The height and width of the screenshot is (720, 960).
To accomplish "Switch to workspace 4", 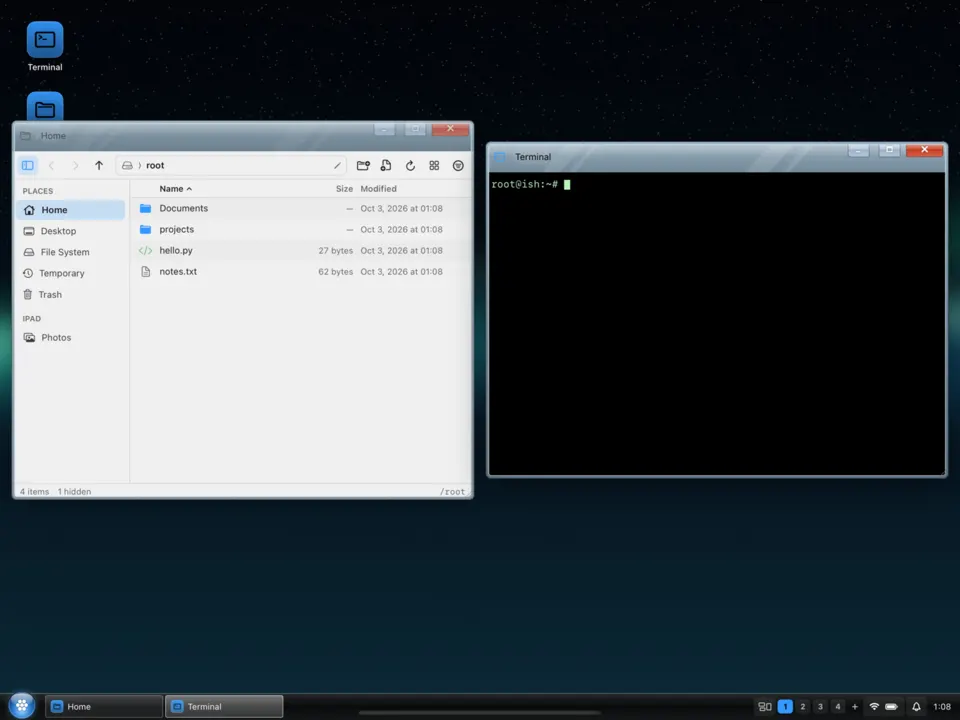I will pyautogui.click(x=838, y=707).
